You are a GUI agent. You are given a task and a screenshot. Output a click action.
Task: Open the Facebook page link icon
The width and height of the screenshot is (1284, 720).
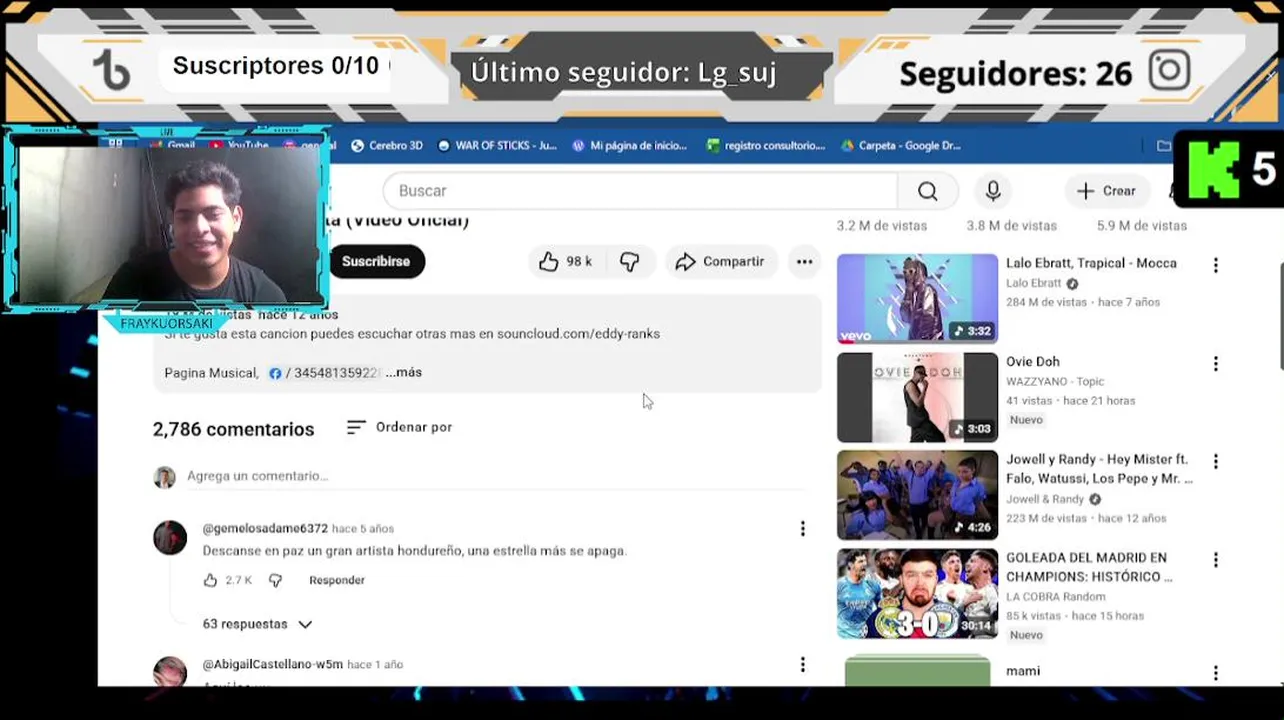coord(275,373)
